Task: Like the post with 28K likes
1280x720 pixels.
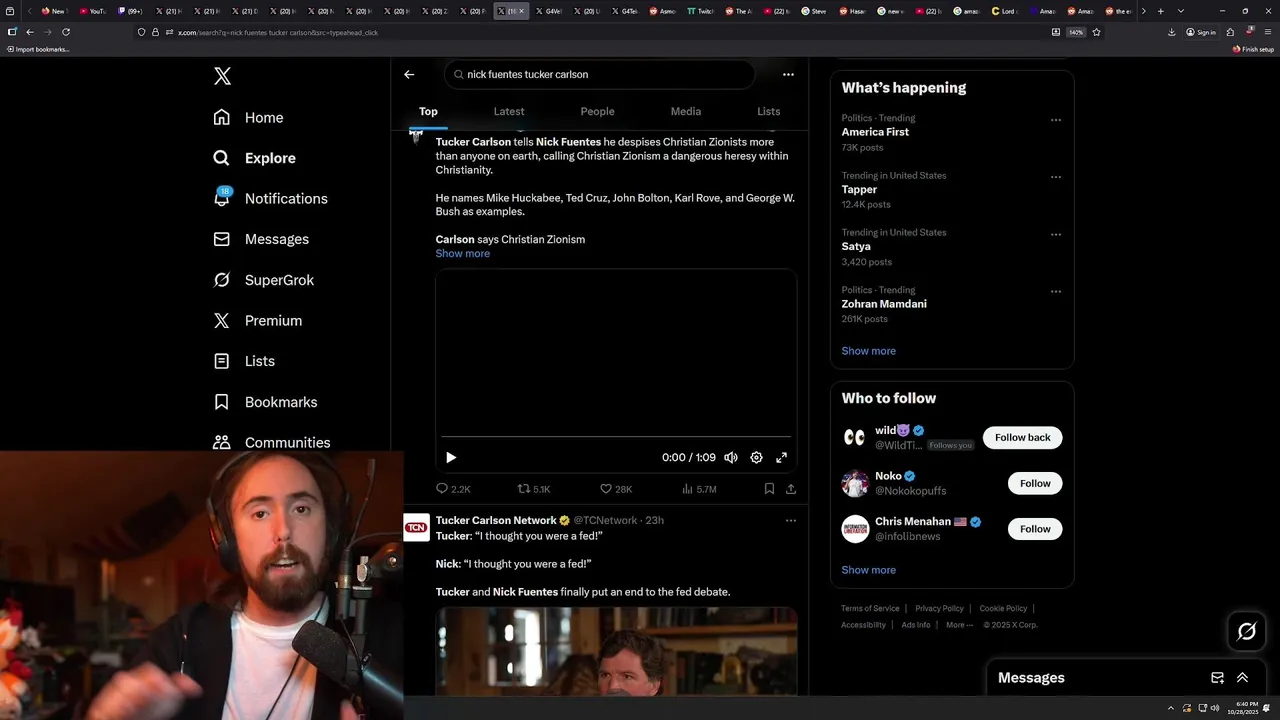Action: (615, 489)
